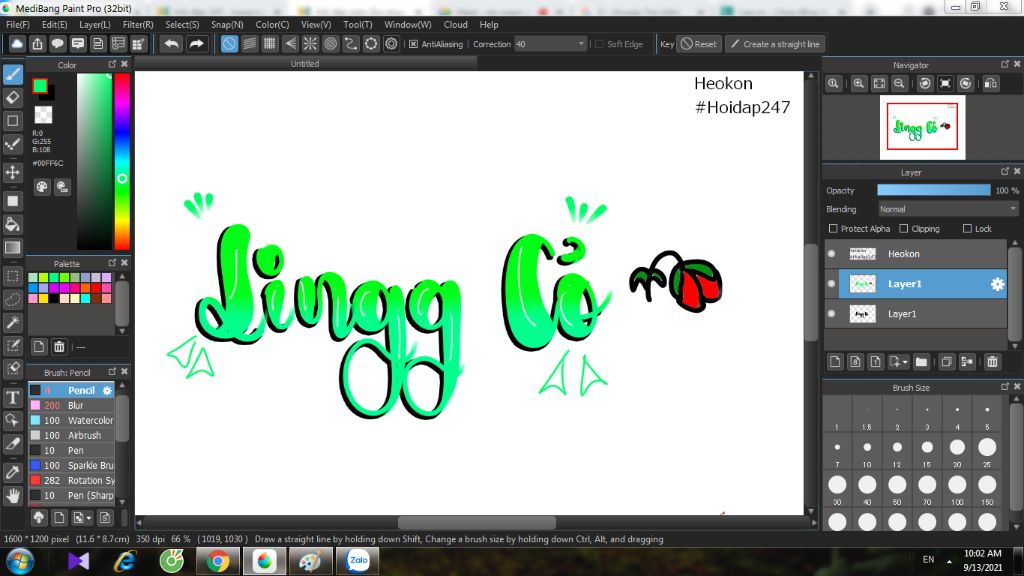Viewport: 1024px width, 576px height.
Task: Open settings gear of selected Layer1
Action: tap(997, 284)
